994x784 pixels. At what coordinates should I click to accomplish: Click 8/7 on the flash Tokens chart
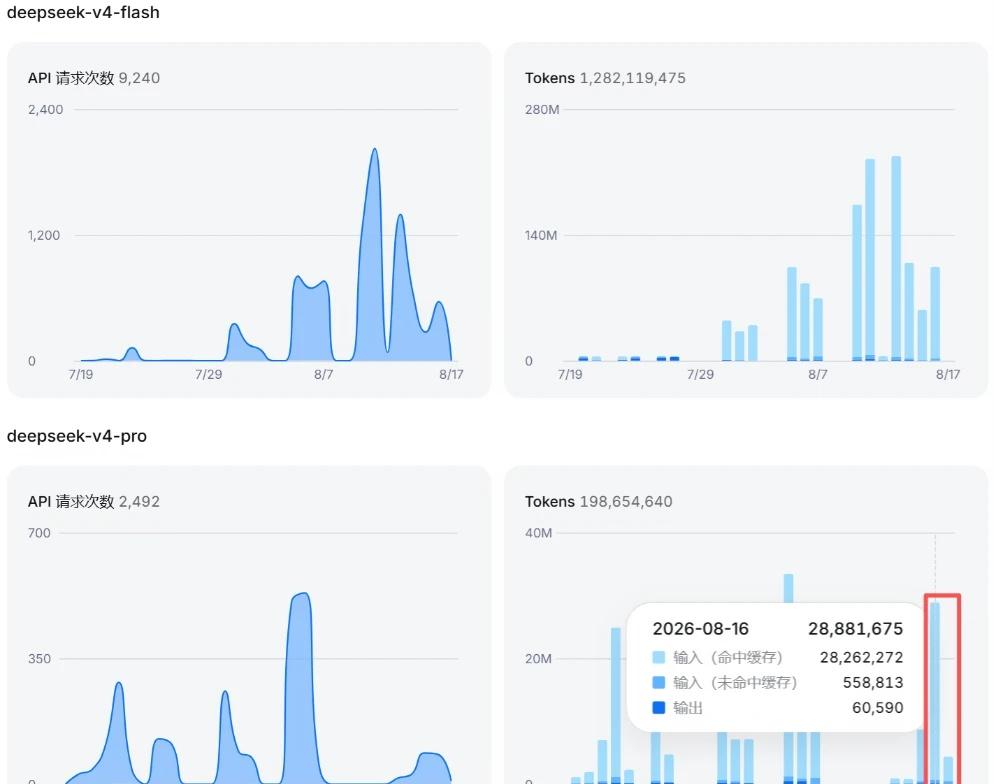[818, 375]
